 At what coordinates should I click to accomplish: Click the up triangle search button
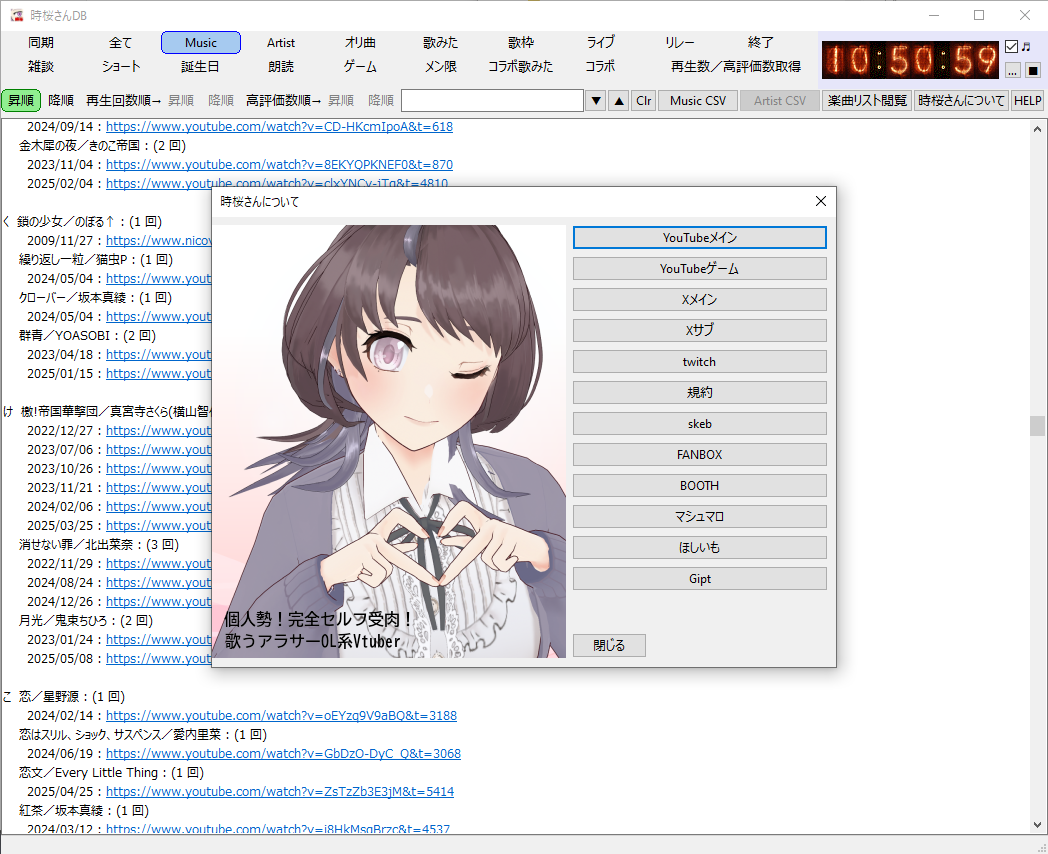tap(619, 101)
